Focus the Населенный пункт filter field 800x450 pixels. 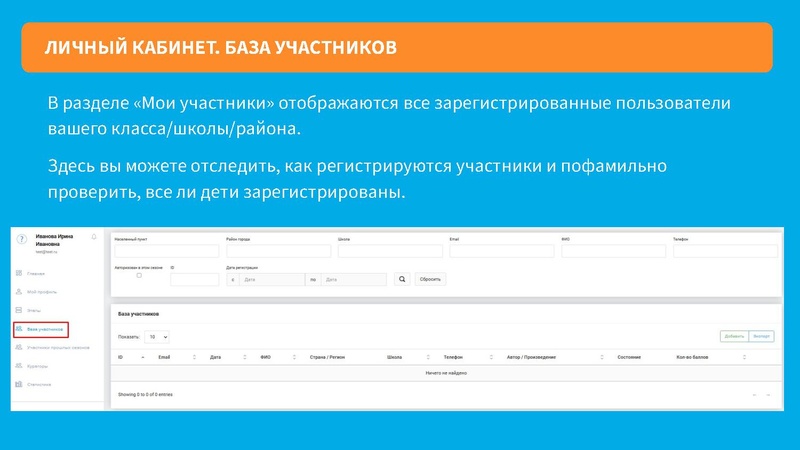tap(167, 251)
